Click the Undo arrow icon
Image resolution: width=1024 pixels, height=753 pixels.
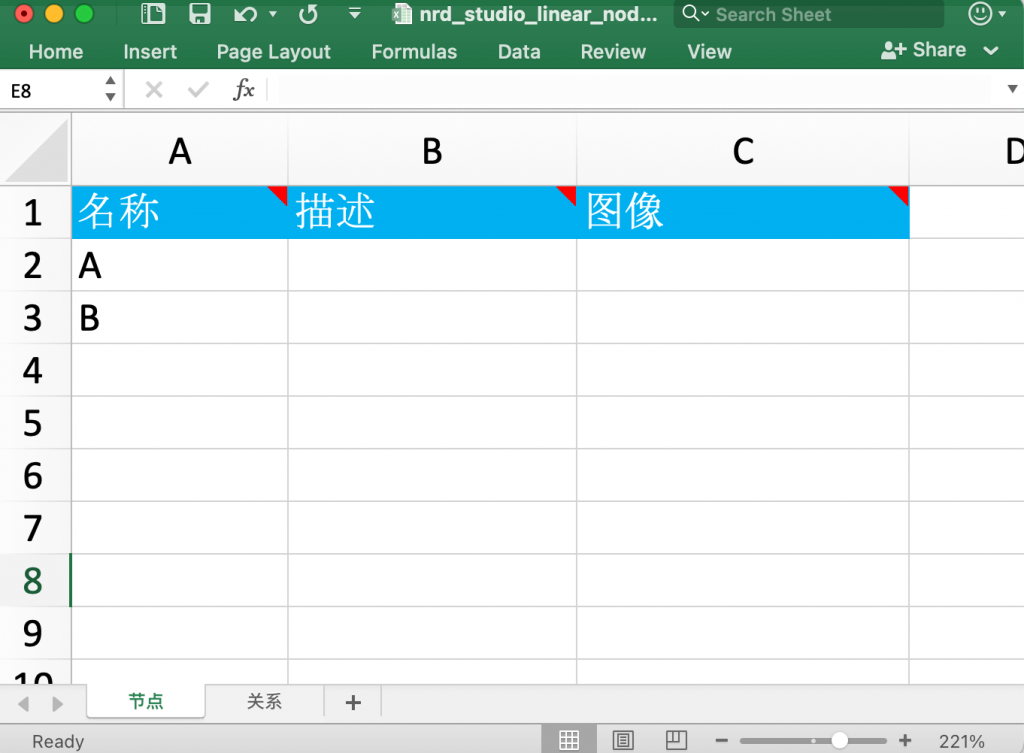click(x=245, y=14)
